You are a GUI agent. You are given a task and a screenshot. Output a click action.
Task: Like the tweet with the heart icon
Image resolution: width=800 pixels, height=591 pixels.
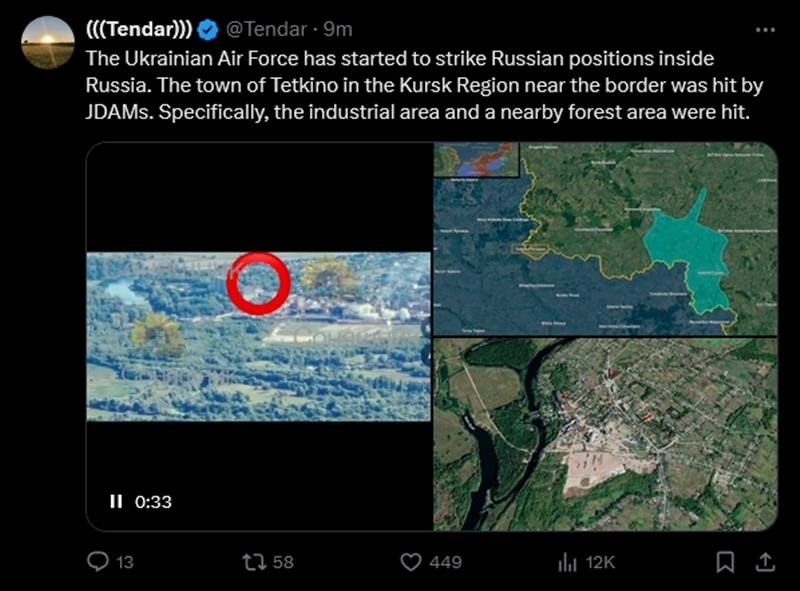(x=410, y=562)
